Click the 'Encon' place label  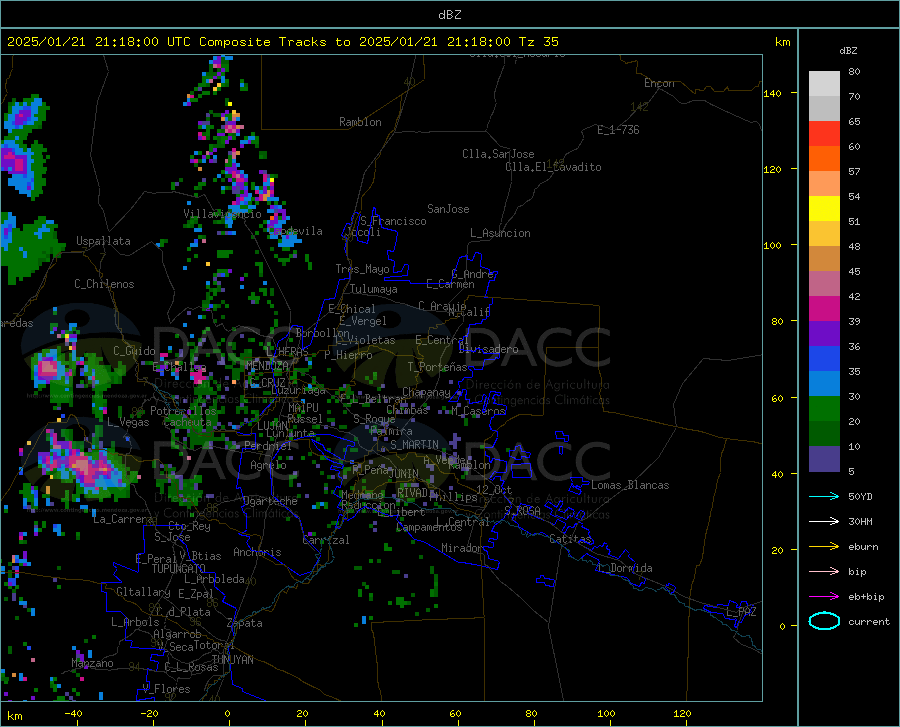[659, 83]
